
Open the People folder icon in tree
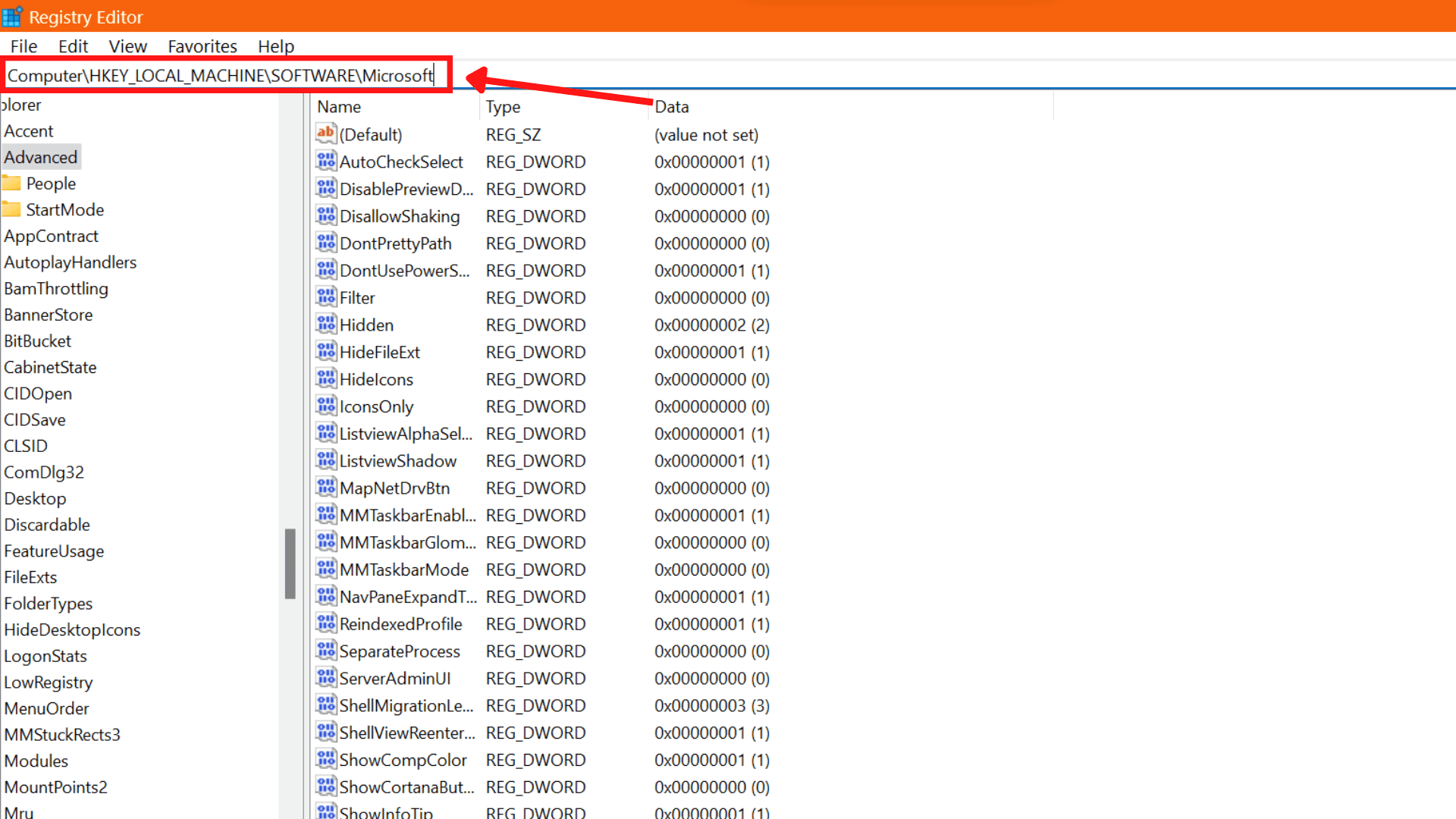pyautogui.click(x=11, y=184)
